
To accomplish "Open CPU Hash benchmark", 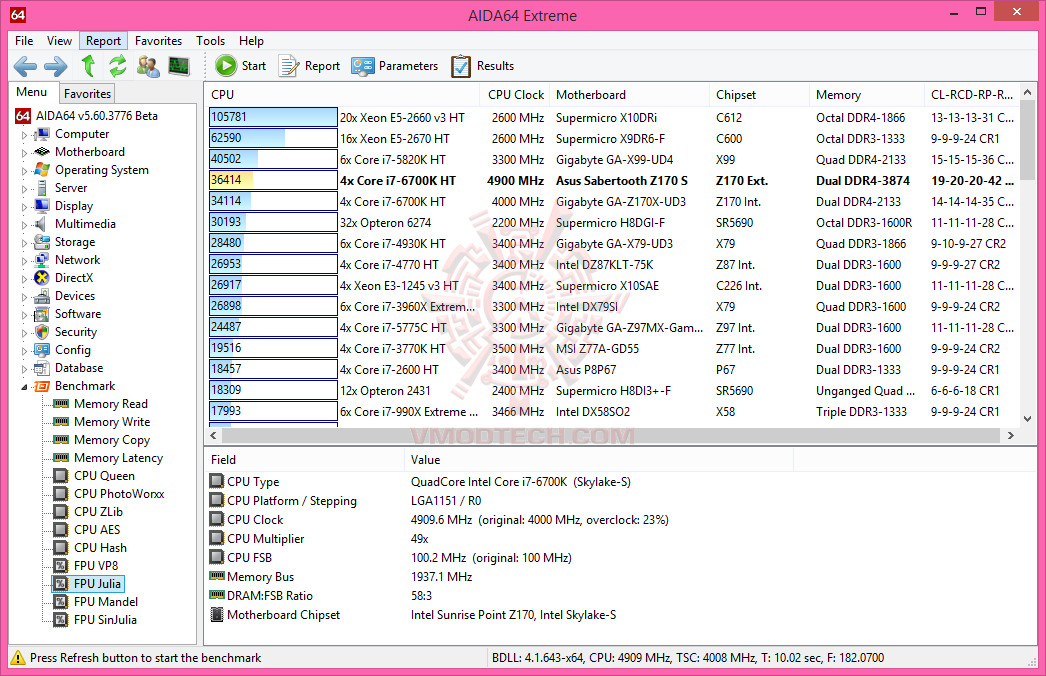I will [100, 549].
